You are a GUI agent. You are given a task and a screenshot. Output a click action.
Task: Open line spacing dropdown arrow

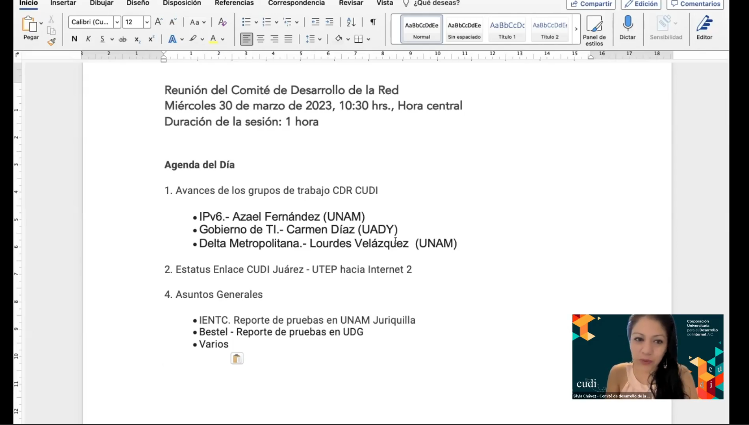coord(320,39)
